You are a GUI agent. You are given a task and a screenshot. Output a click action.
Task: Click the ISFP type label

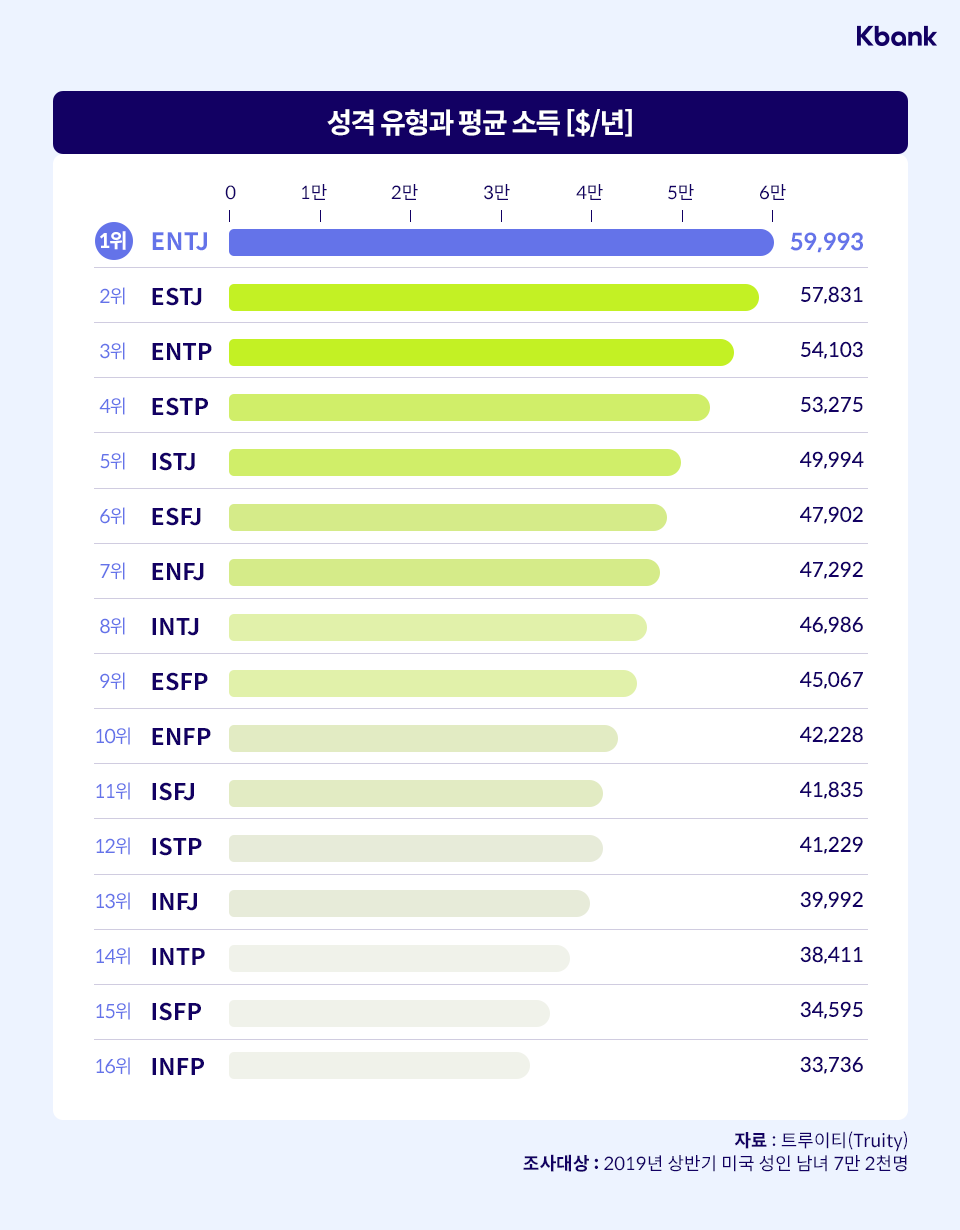[177, 1012]
